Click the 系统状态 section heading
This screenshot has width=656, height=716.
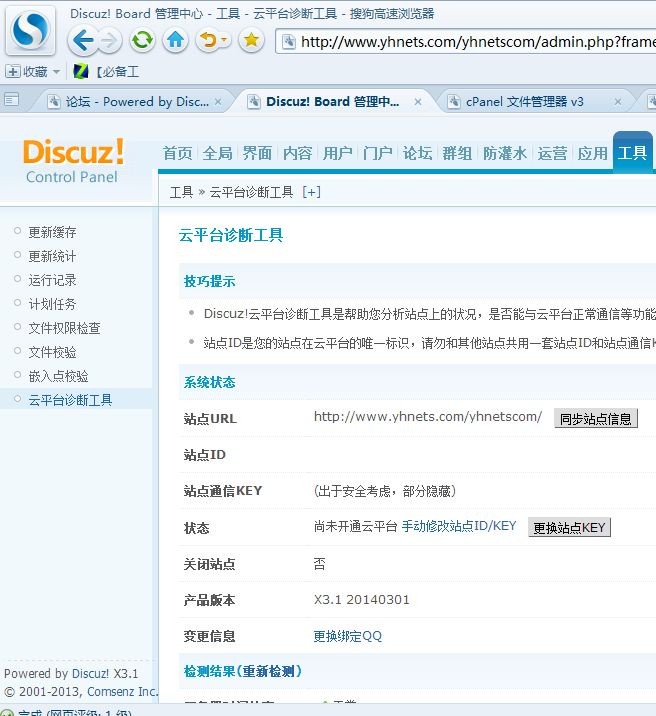[x=210, y=382]
